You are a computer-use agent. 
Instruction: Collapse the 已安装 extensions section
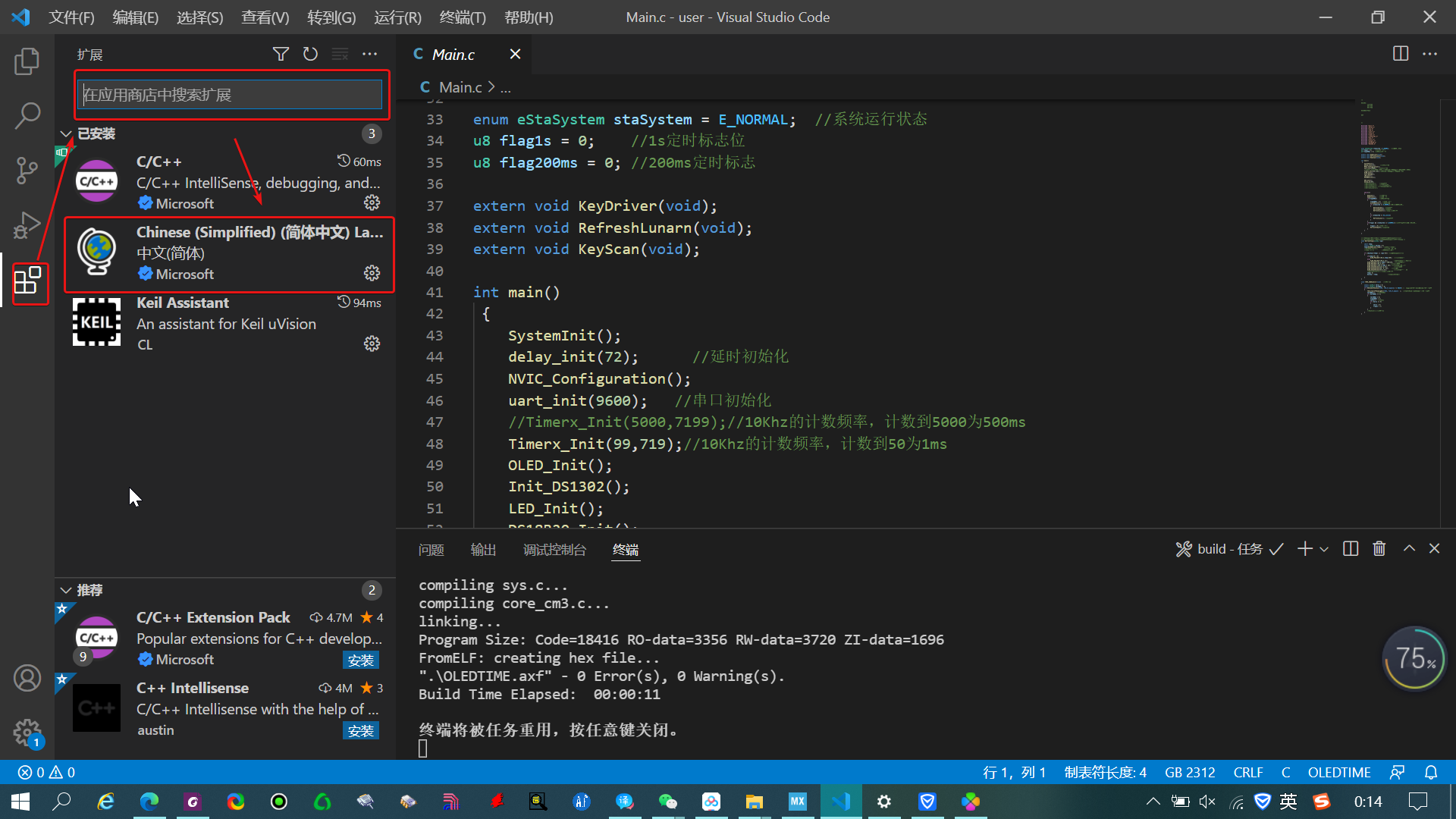65,133
